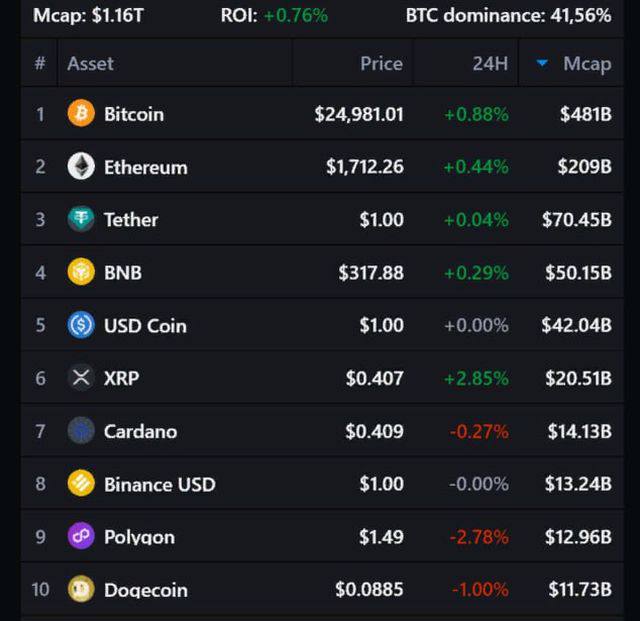This screenshot has width=640, height=621.
Task: Click XRP's +2.85% 24H change
Action: pyautogui.click(x=476, y=378)
